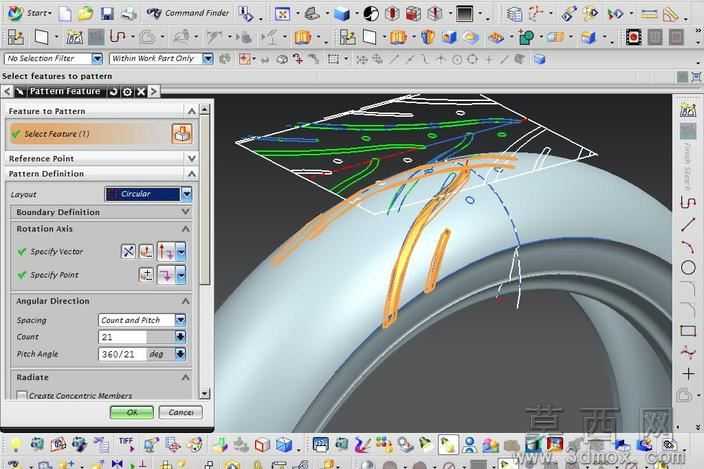This screenshot has height=469, width=704.
Task: Click dialog scrollbar down arrow
Action: pos(205,394)
